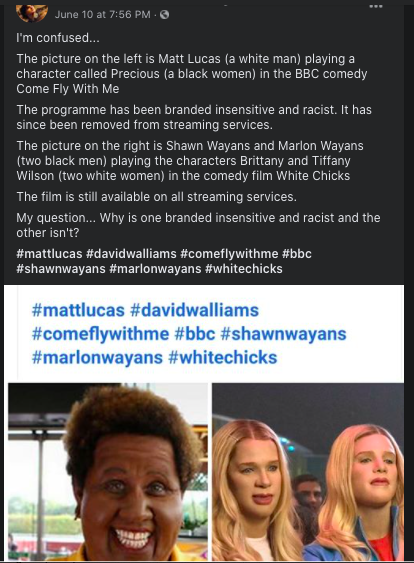Open the right photo of two blonde characters
Viewport: 414px width, 563px height.
(308, 471)
